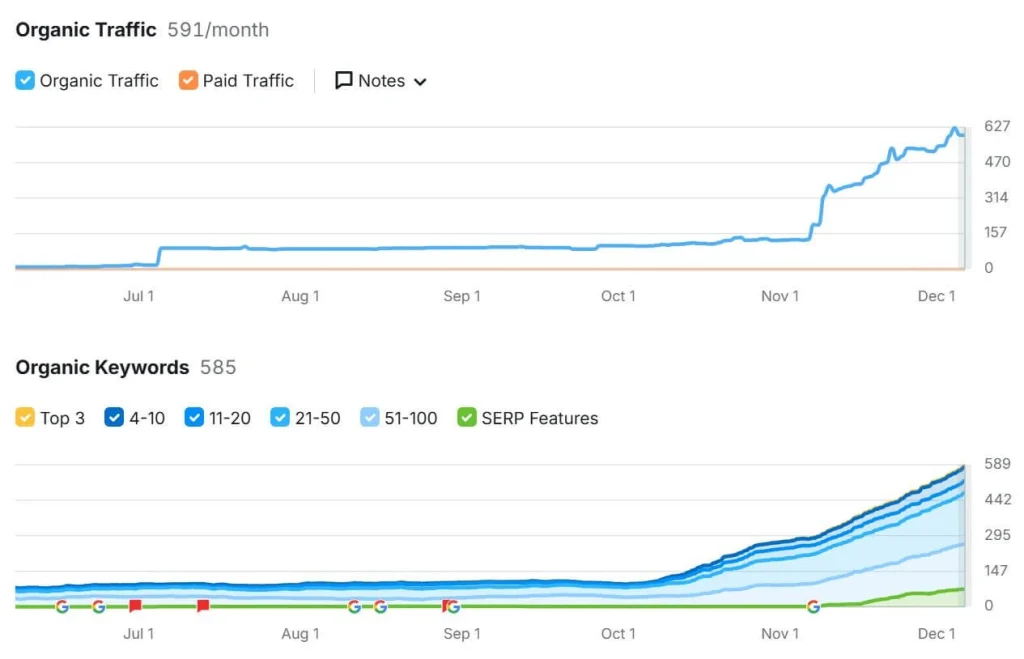This screenshot has height=659, width=1024.
Task: Click the second Google marker before Jul 1
Action: [x=98, y=606]
